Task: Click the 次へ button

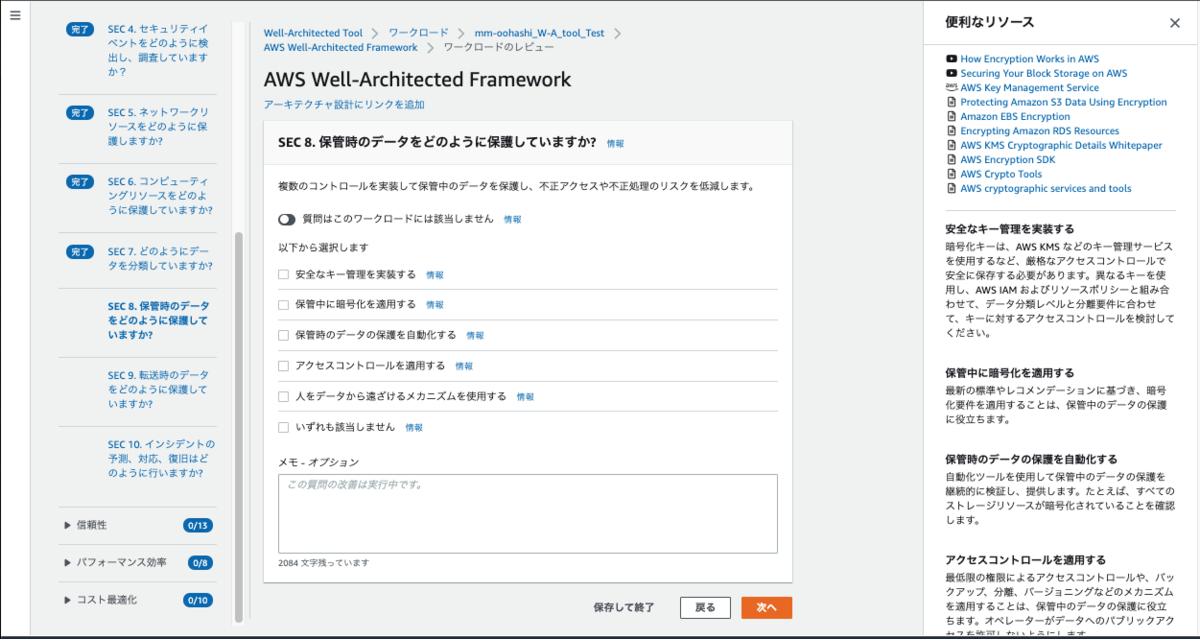Action: pyautogui.click(x=766, y=607)
